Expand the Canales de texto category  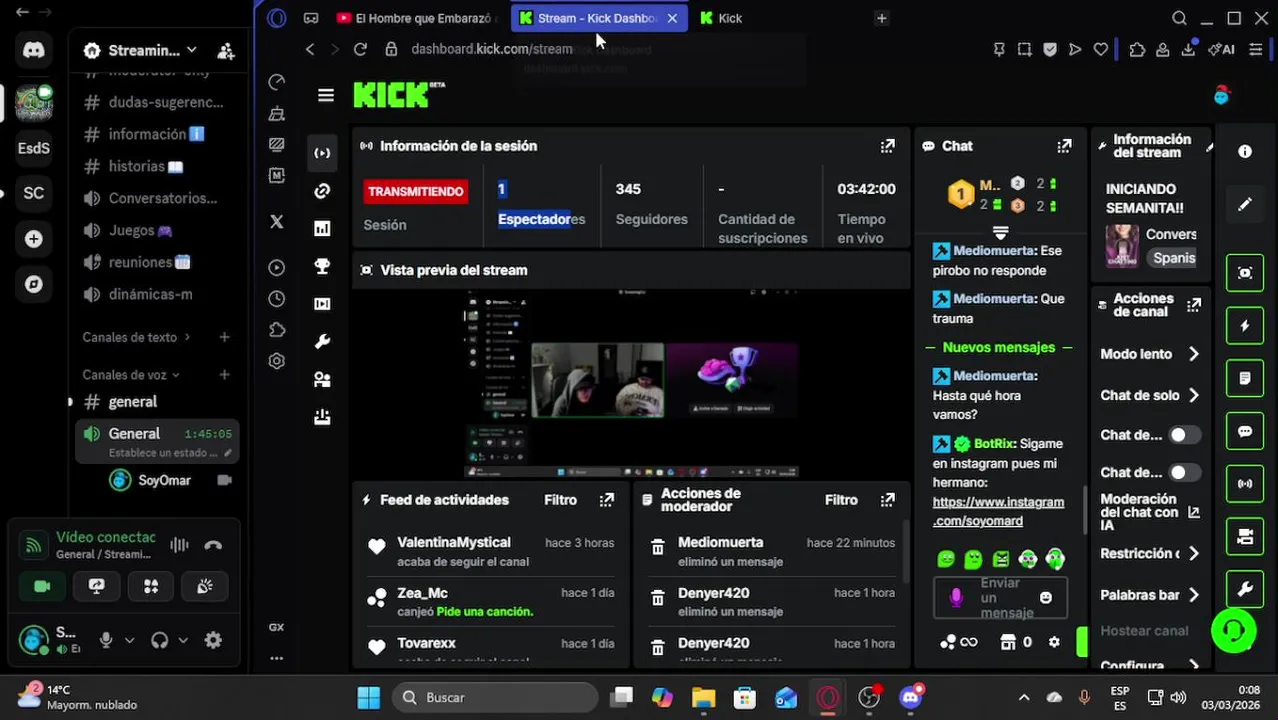tap(136, 337)
